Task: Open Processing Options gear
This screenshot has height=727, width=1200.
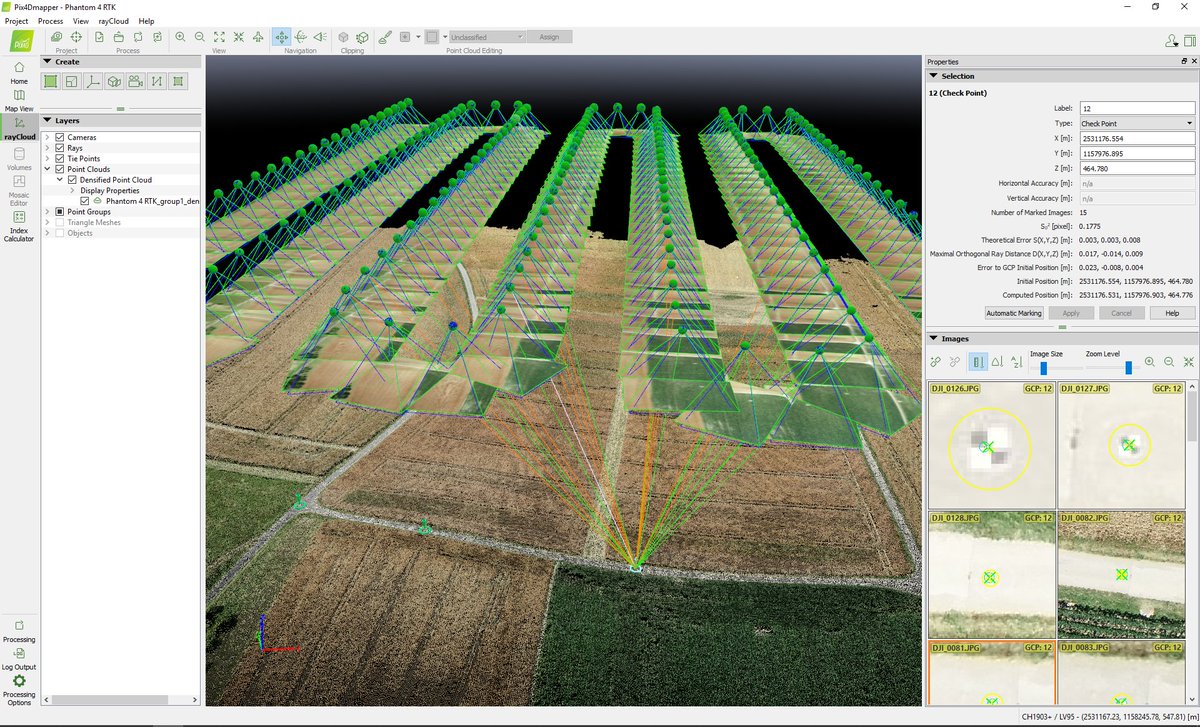Action: click(19, 688)
